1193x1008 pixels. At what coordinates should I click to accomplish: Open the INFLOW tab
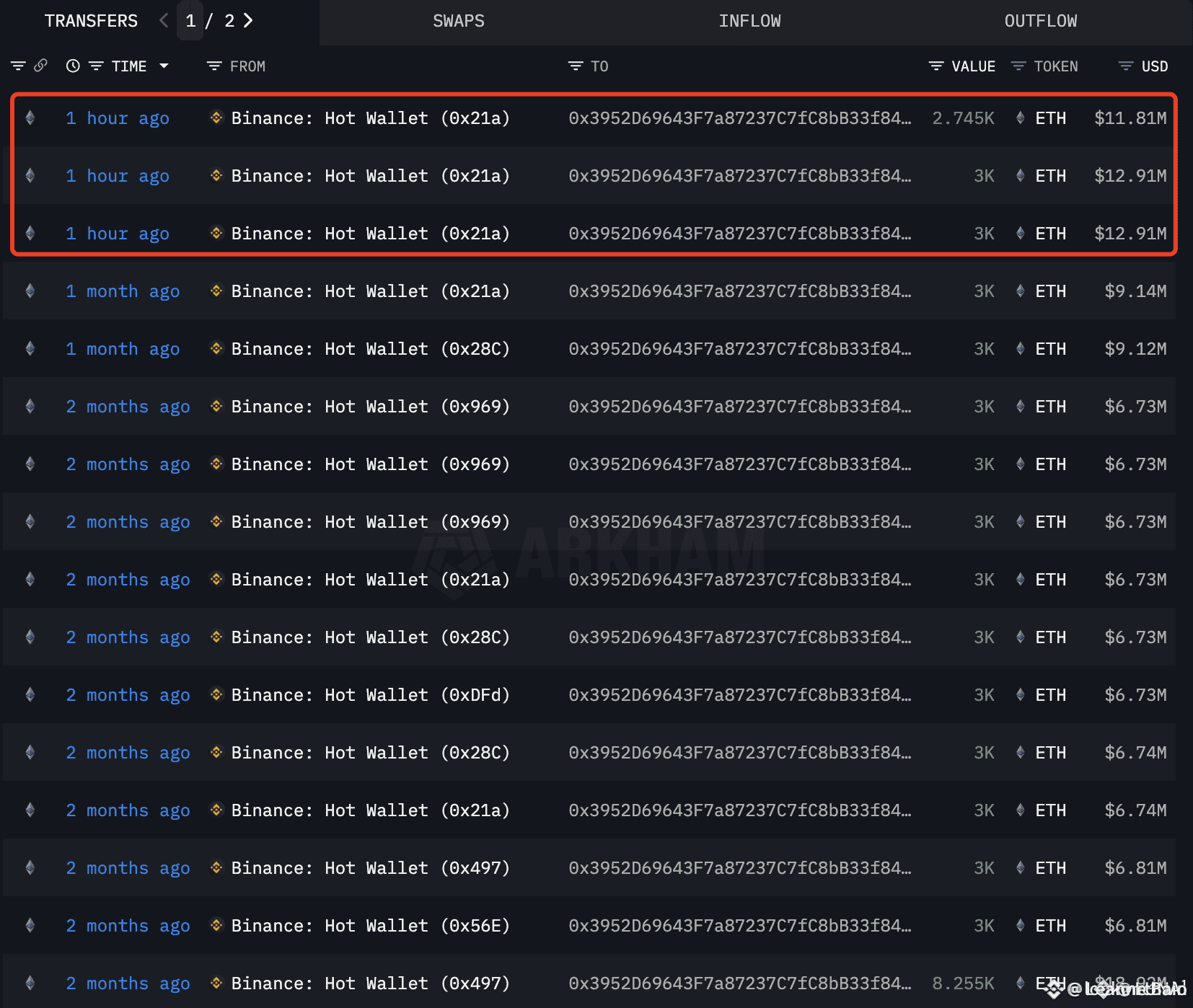tap(749, 21)
